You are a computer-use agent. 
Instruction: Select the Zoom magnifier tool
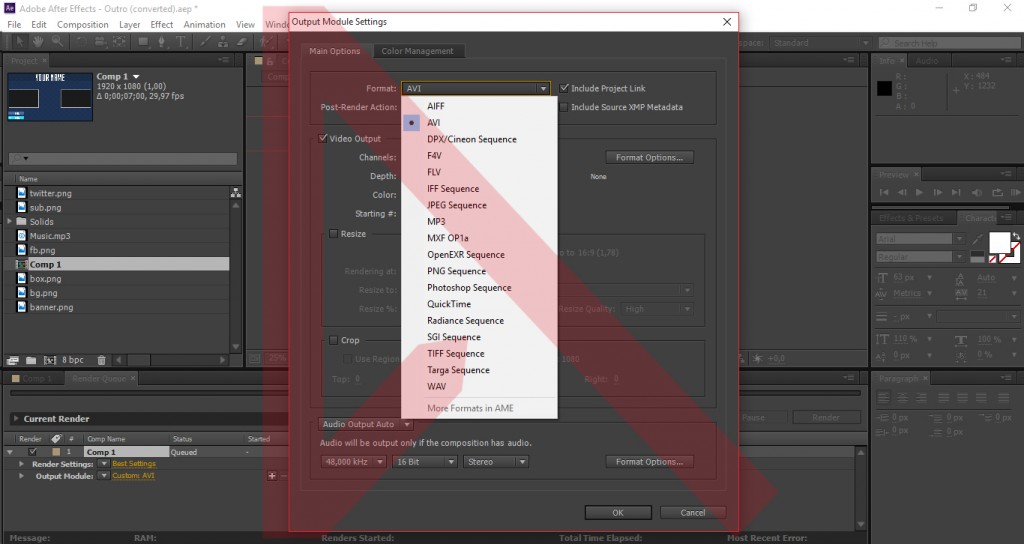point(57,42)
